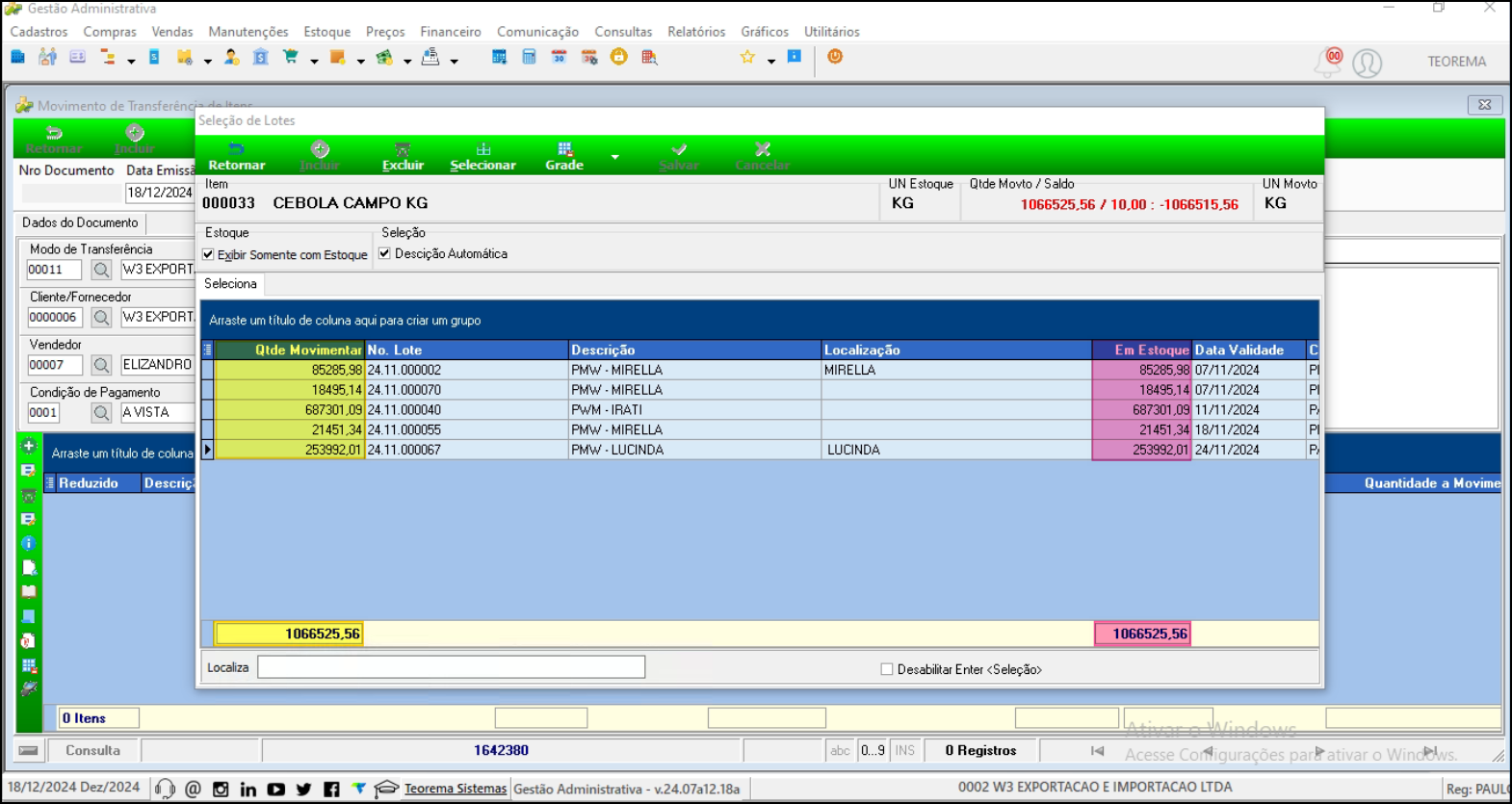Screen dimensions: 1512x804
Task: Click the favorites star icon
Action: tap(747, 58)
